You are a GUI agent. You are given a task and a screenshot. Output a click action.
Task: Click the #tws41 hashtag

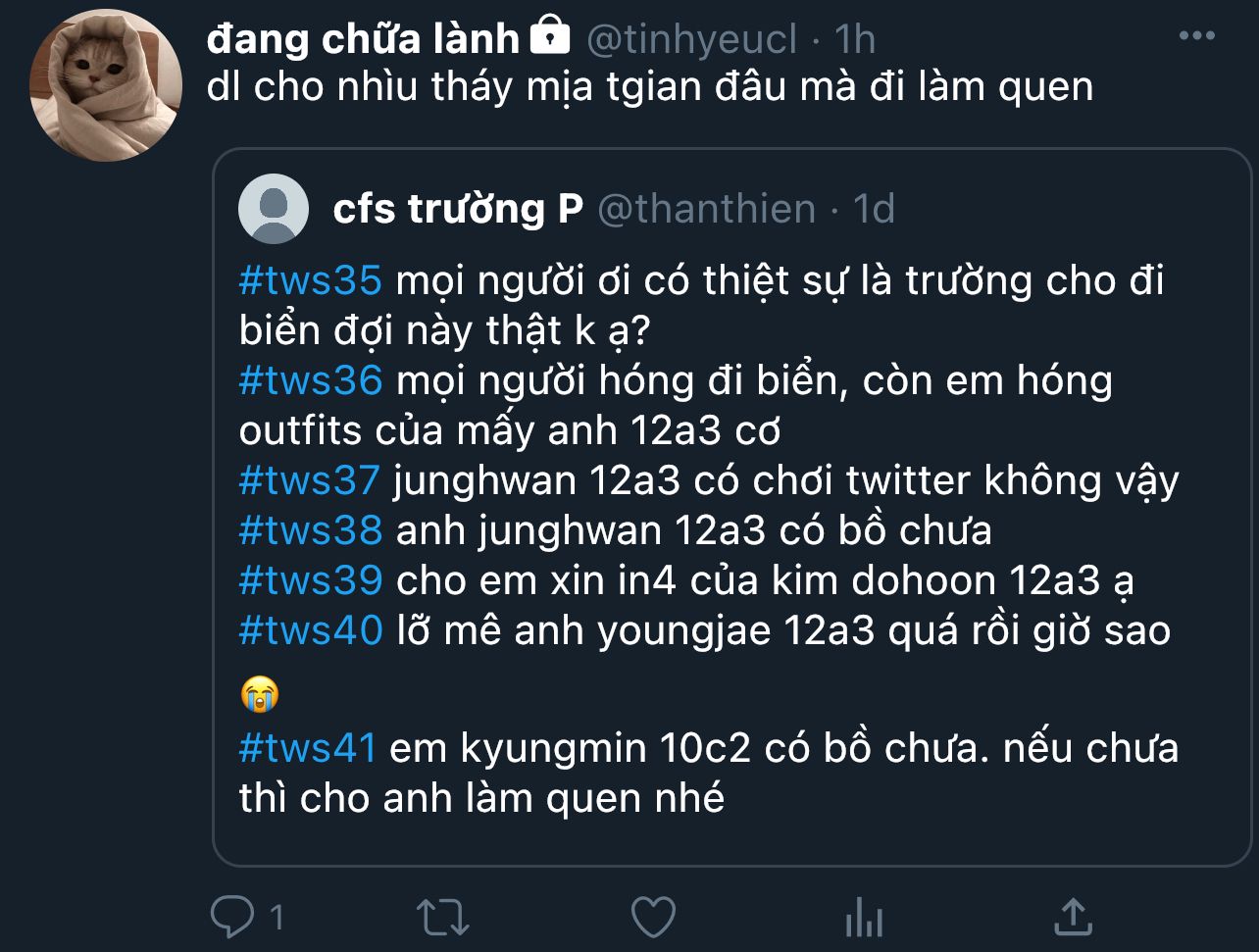tap(308, 749)
